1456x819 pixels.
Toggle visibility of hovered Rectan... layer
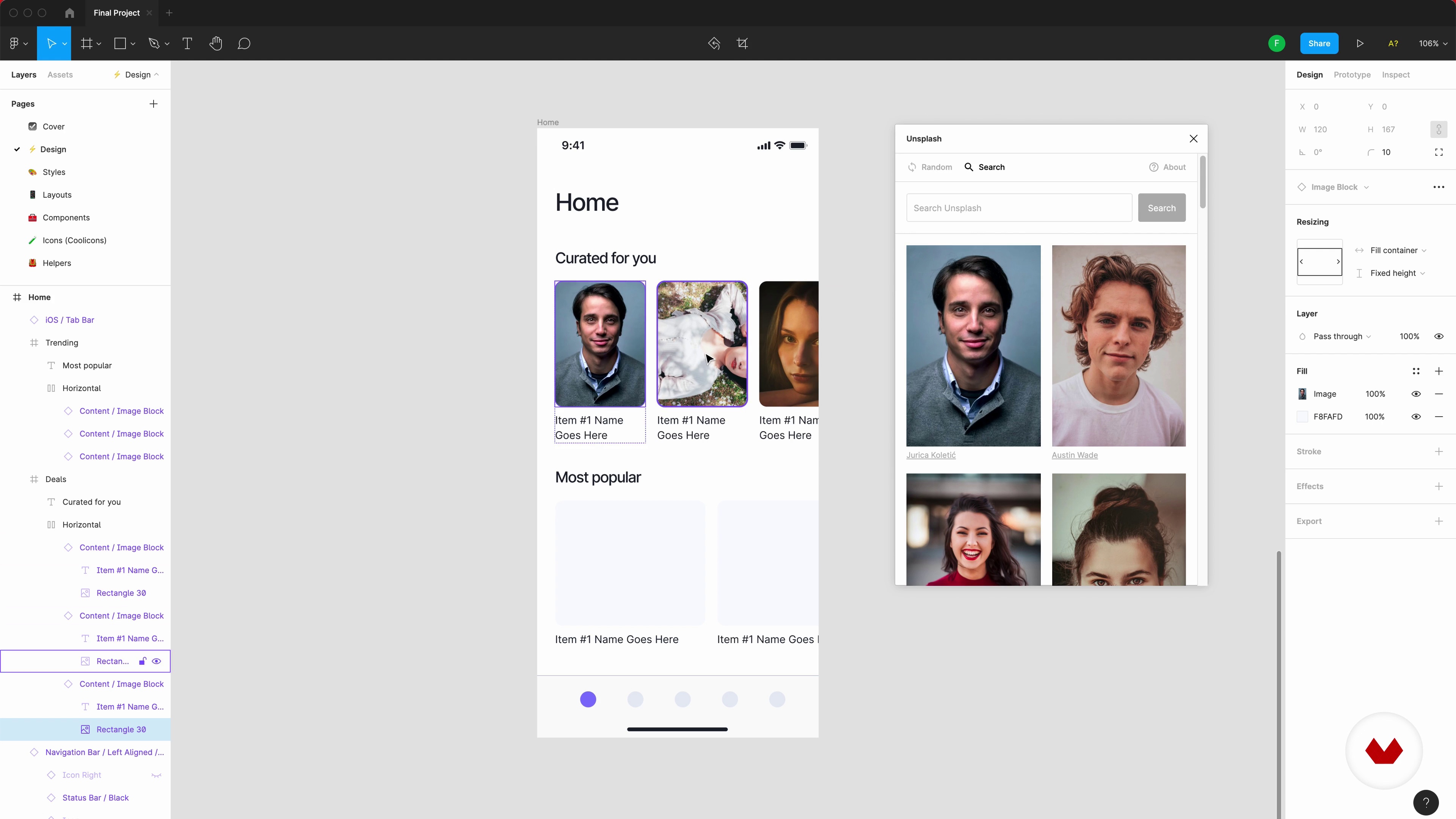click(x=157, y=661)
